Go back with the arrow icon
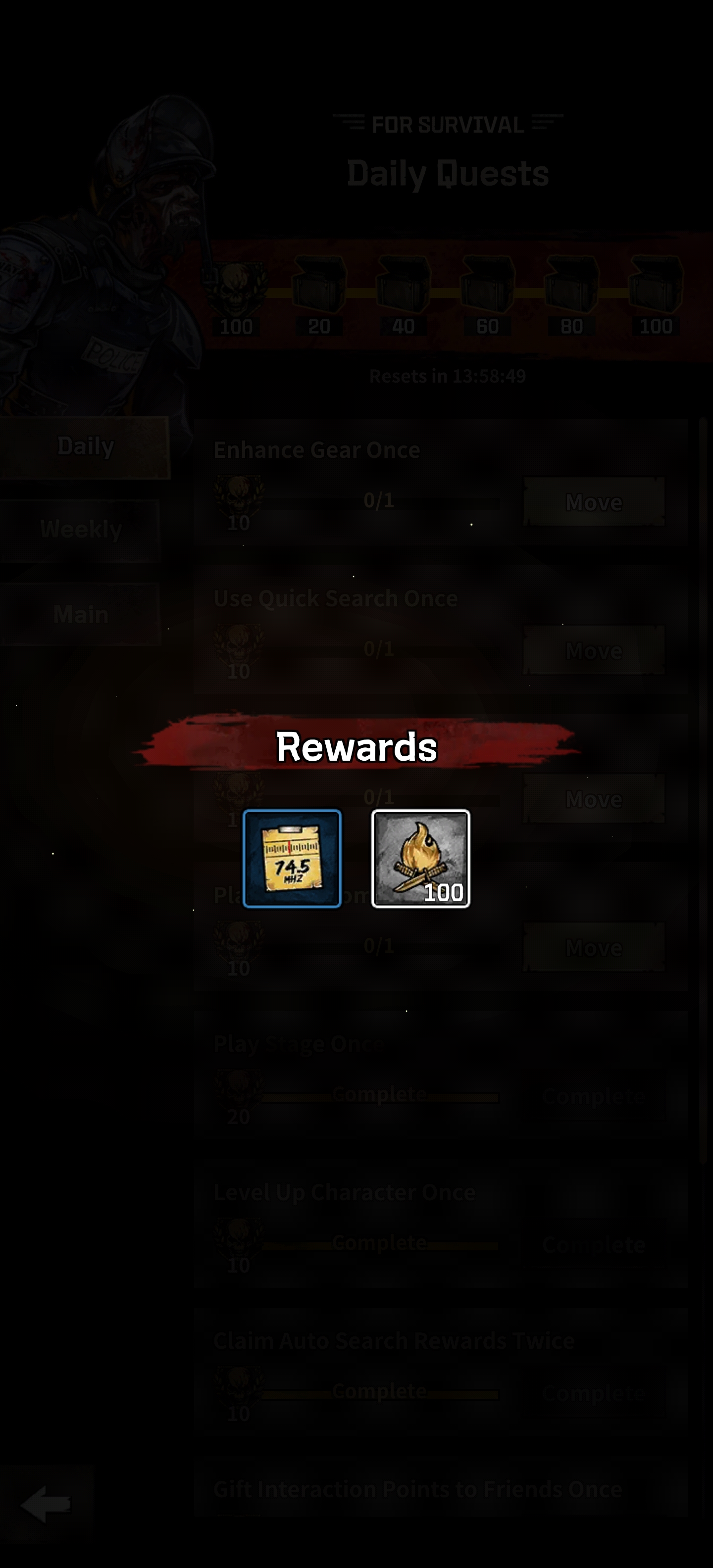The height and width of the screenshot is (1568, 713). (x=46, y=1504)
